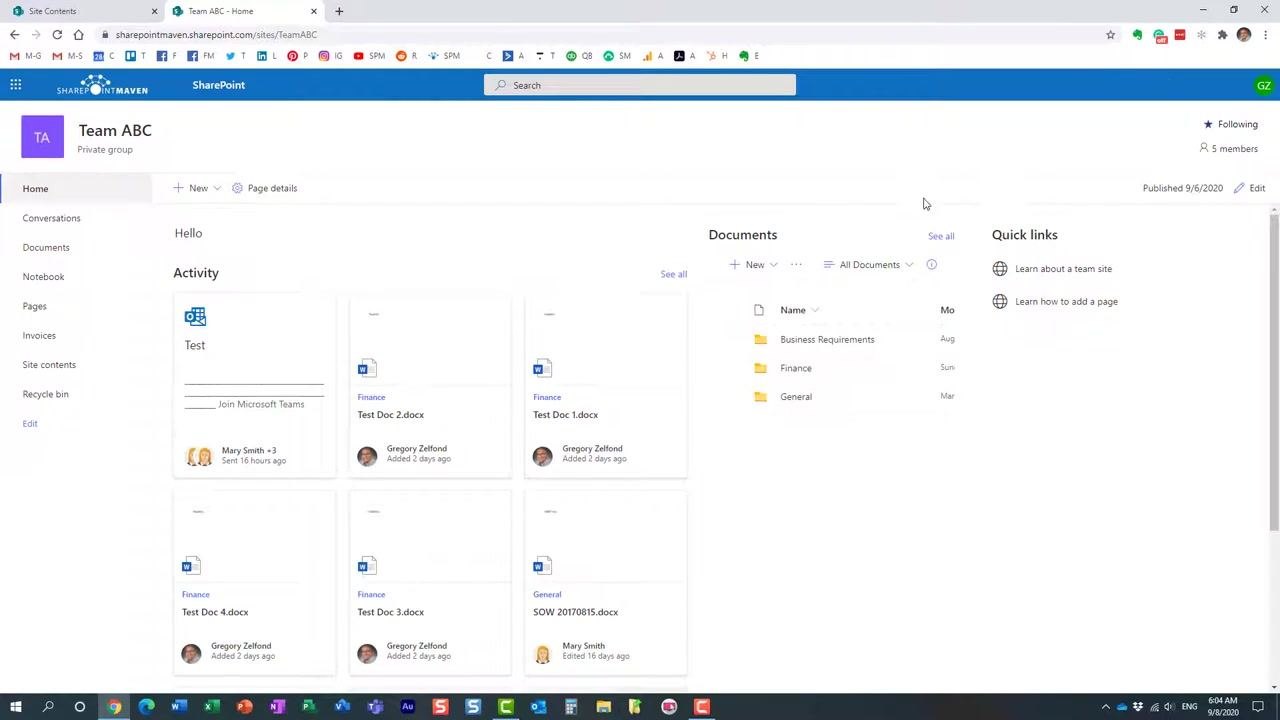Open SOW 20170815.docx from Activity
Screen dimensions: 1280x720
(605, 583)
